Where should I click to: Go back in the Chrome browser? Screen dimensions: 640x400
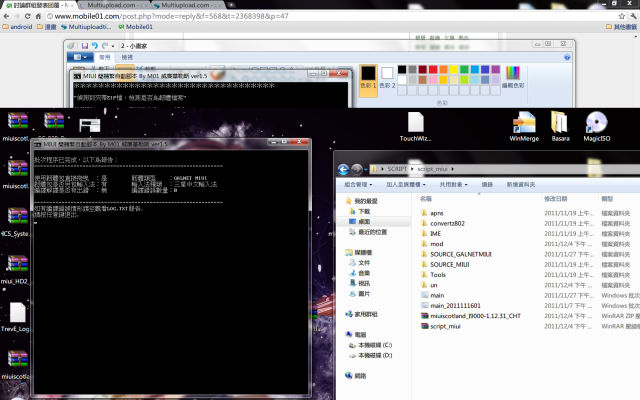point(6,16)
